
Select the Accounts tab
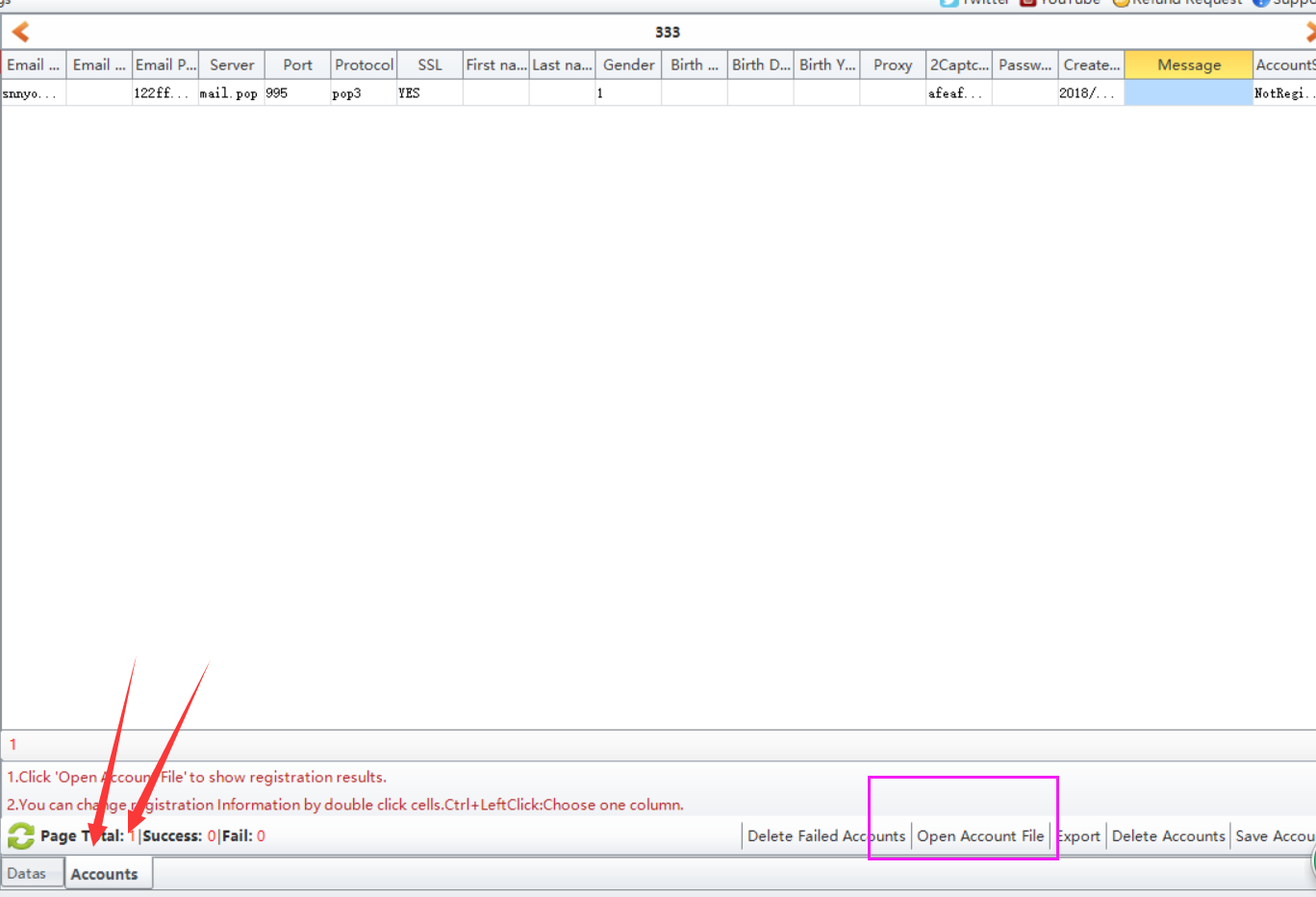(105, 874)
